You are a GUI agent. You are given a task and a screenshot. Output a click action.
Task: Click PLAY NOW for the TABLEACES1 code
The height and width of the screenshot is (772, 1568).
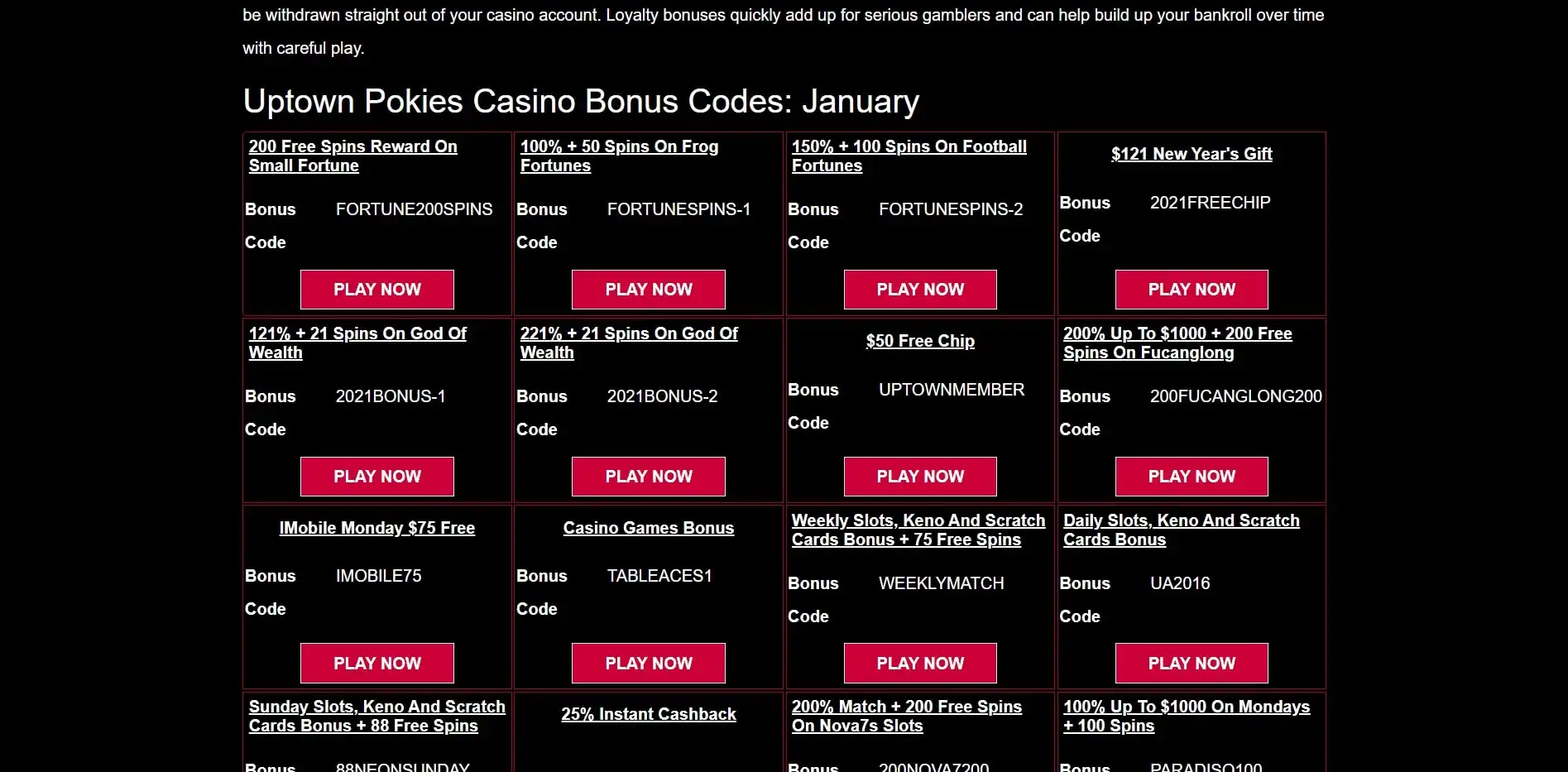[x=649, y=664]
